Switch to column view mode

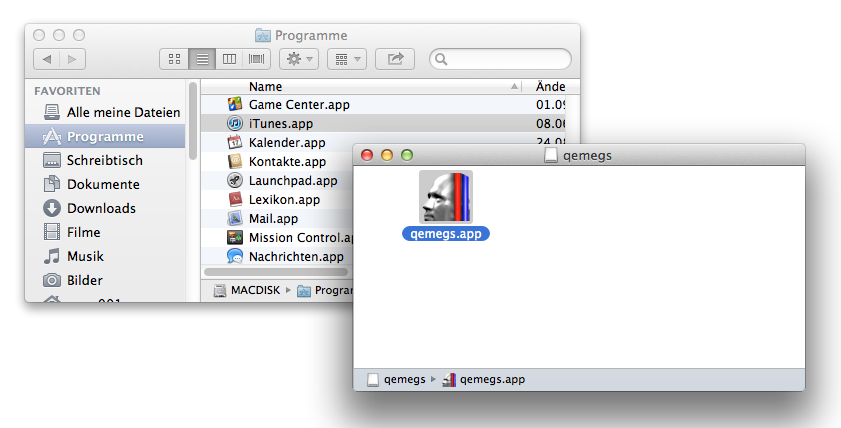click(x=230, y=59)
